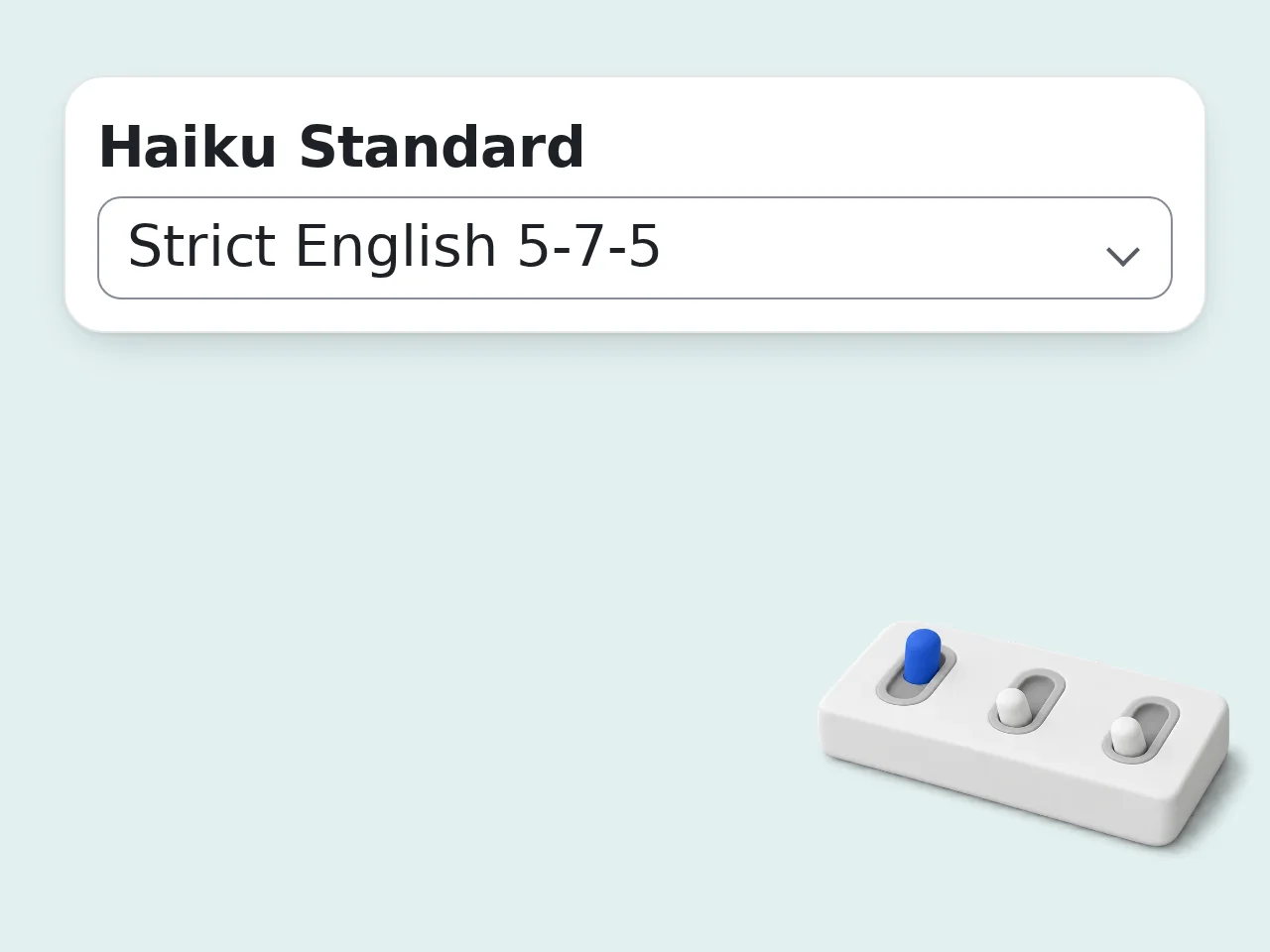Click the chevron arrow in the select box
Viewport: 1270px width, 952px height.
1122,257
